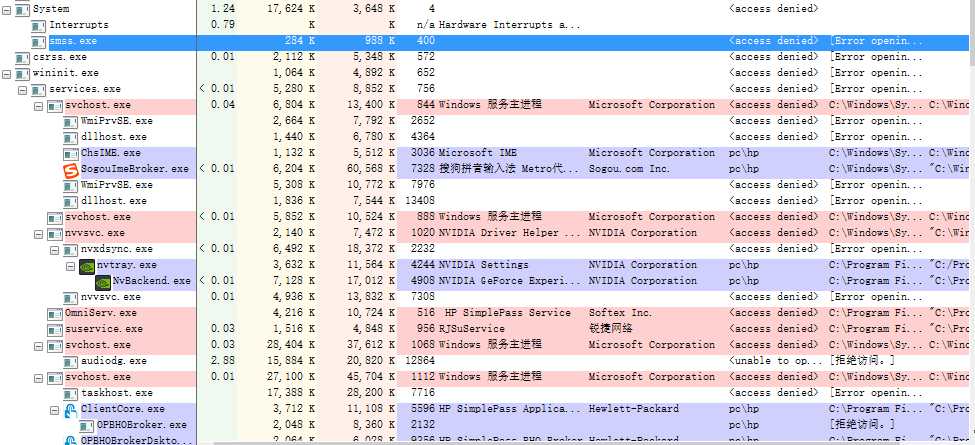This screenshot has height=445, width=975.
Task: Collapse the nvtray.exe tree node
Action: 71,266
